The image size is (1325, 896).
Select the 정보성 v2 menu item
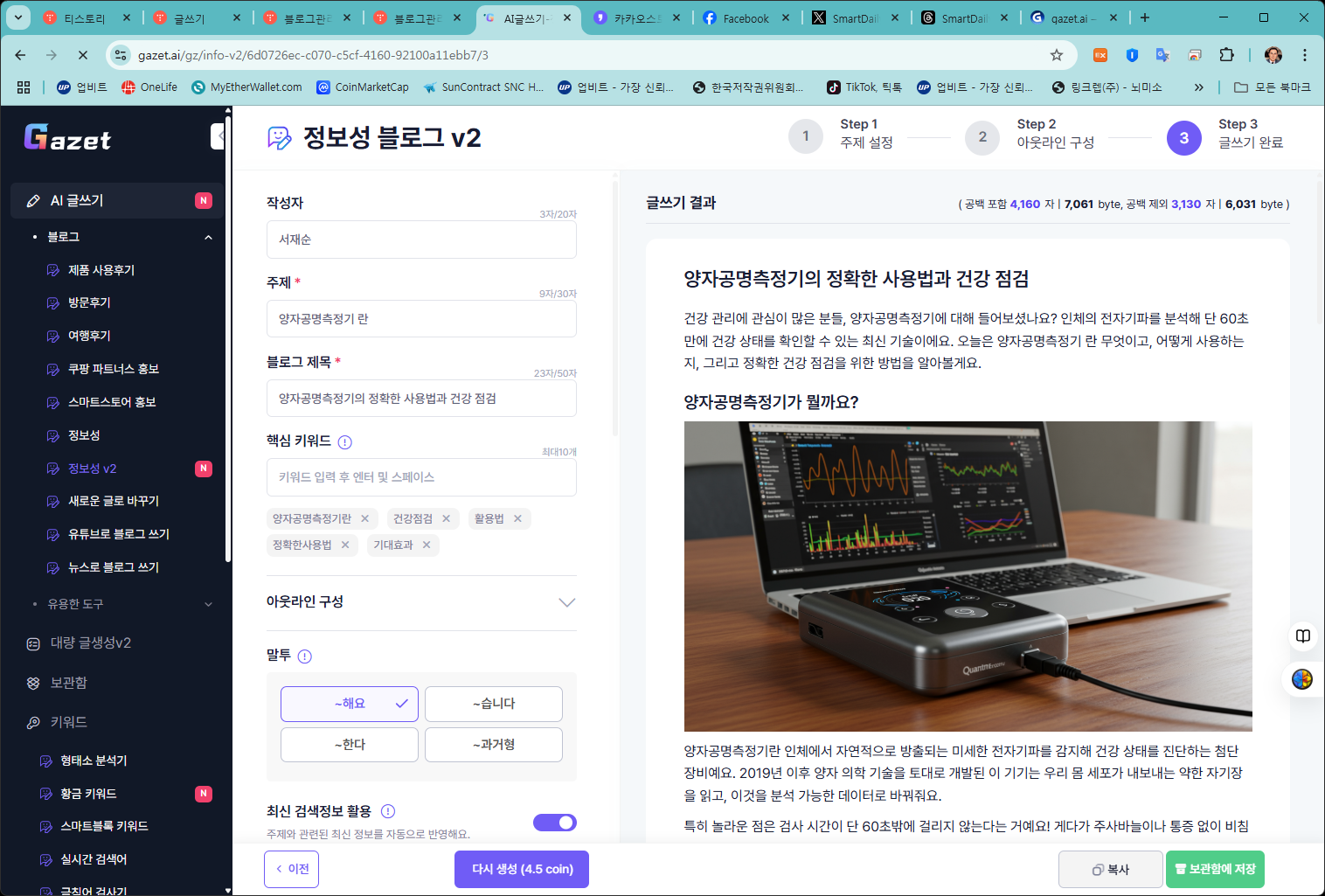pos(92,469)
